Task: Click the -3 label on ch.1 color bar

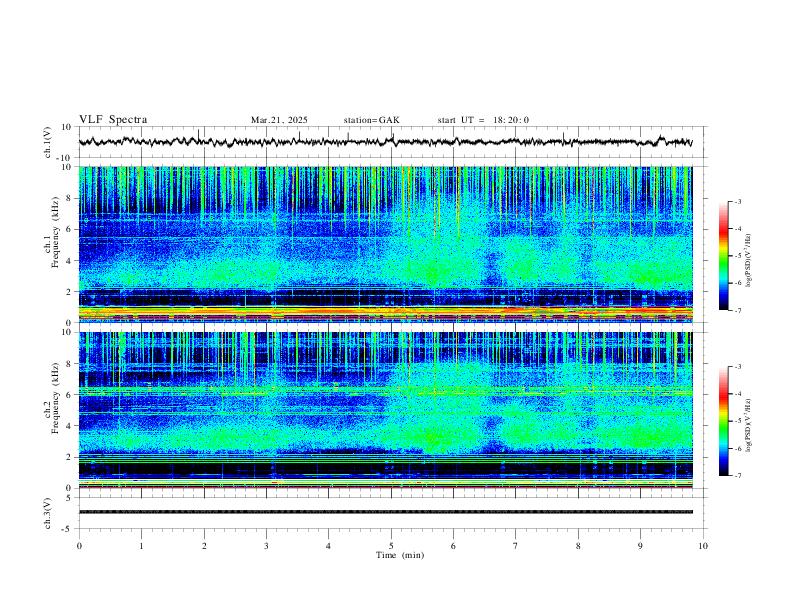Action: coord(737,202)
